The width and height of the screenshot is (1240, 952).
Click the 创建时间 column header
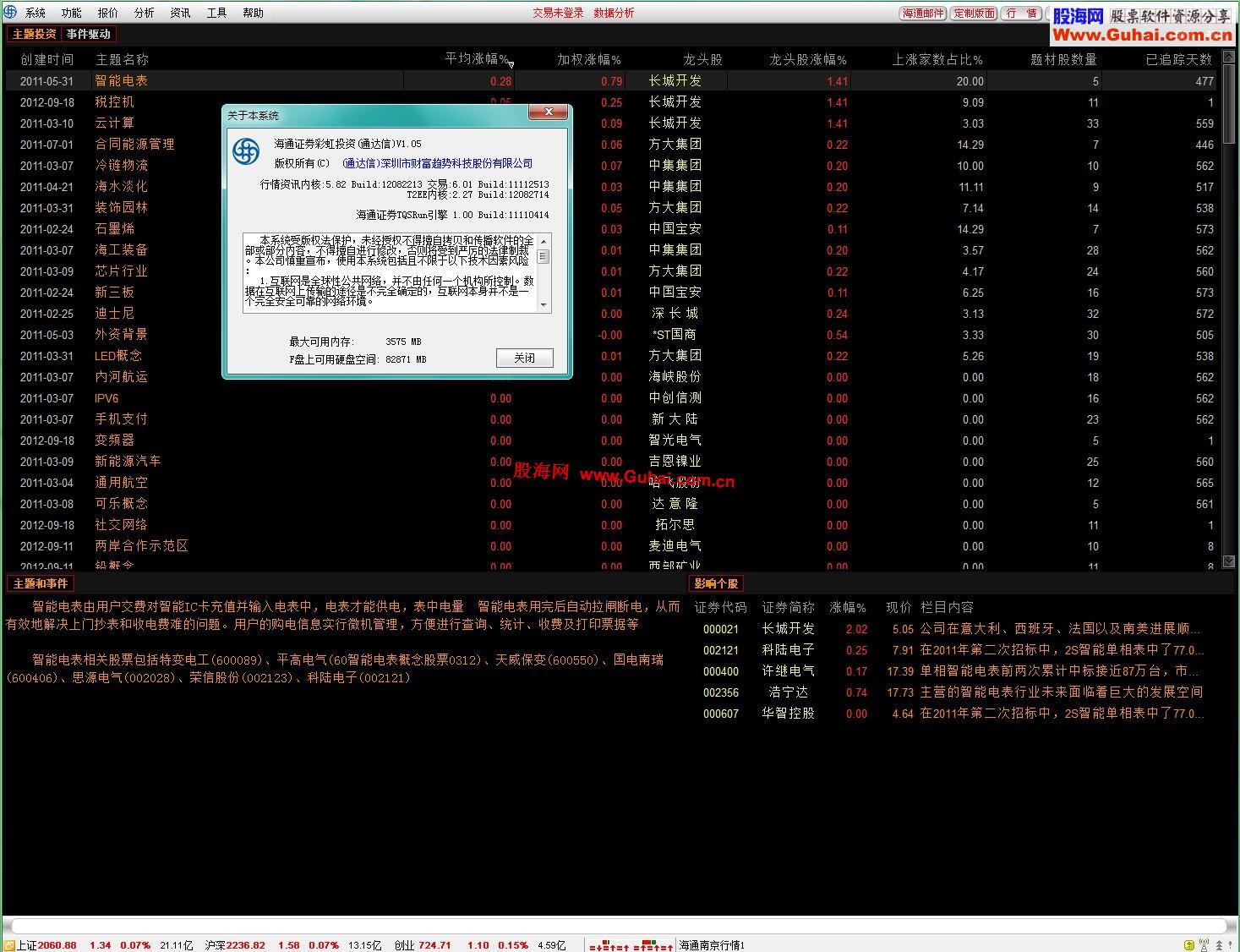47,59
